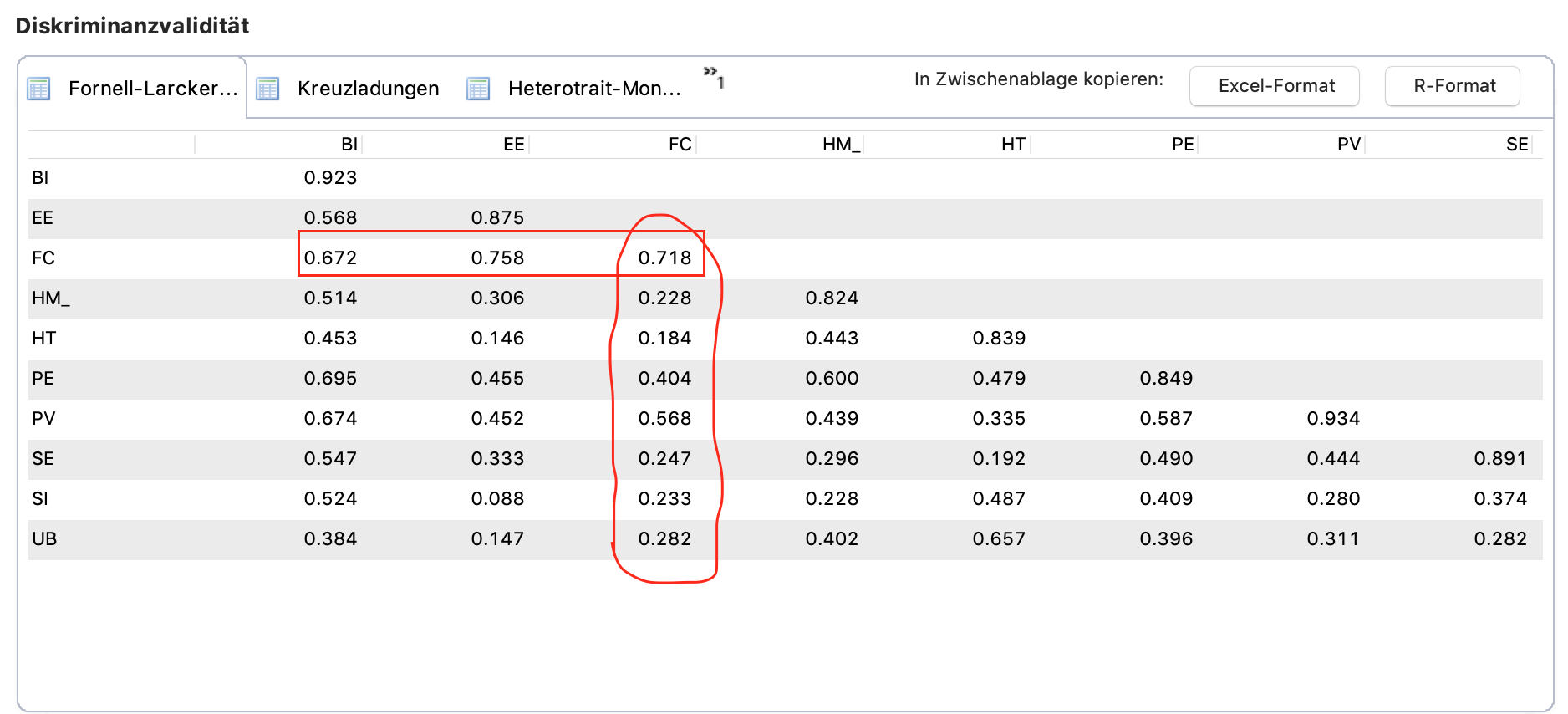This screenshot has width=1568, height=714.
Task: Select the UB row label
Action: tap(44, 539)
